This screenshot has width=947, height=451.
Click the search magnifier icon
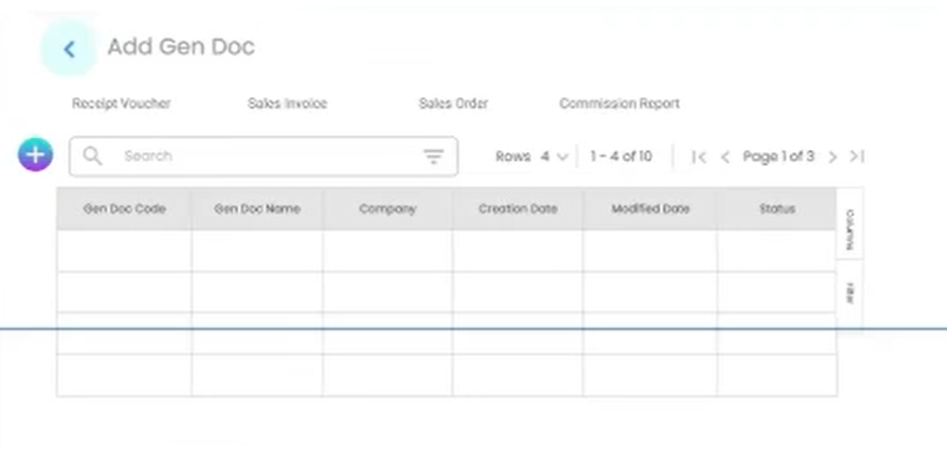pyautogui.click(x=93, y=156)
